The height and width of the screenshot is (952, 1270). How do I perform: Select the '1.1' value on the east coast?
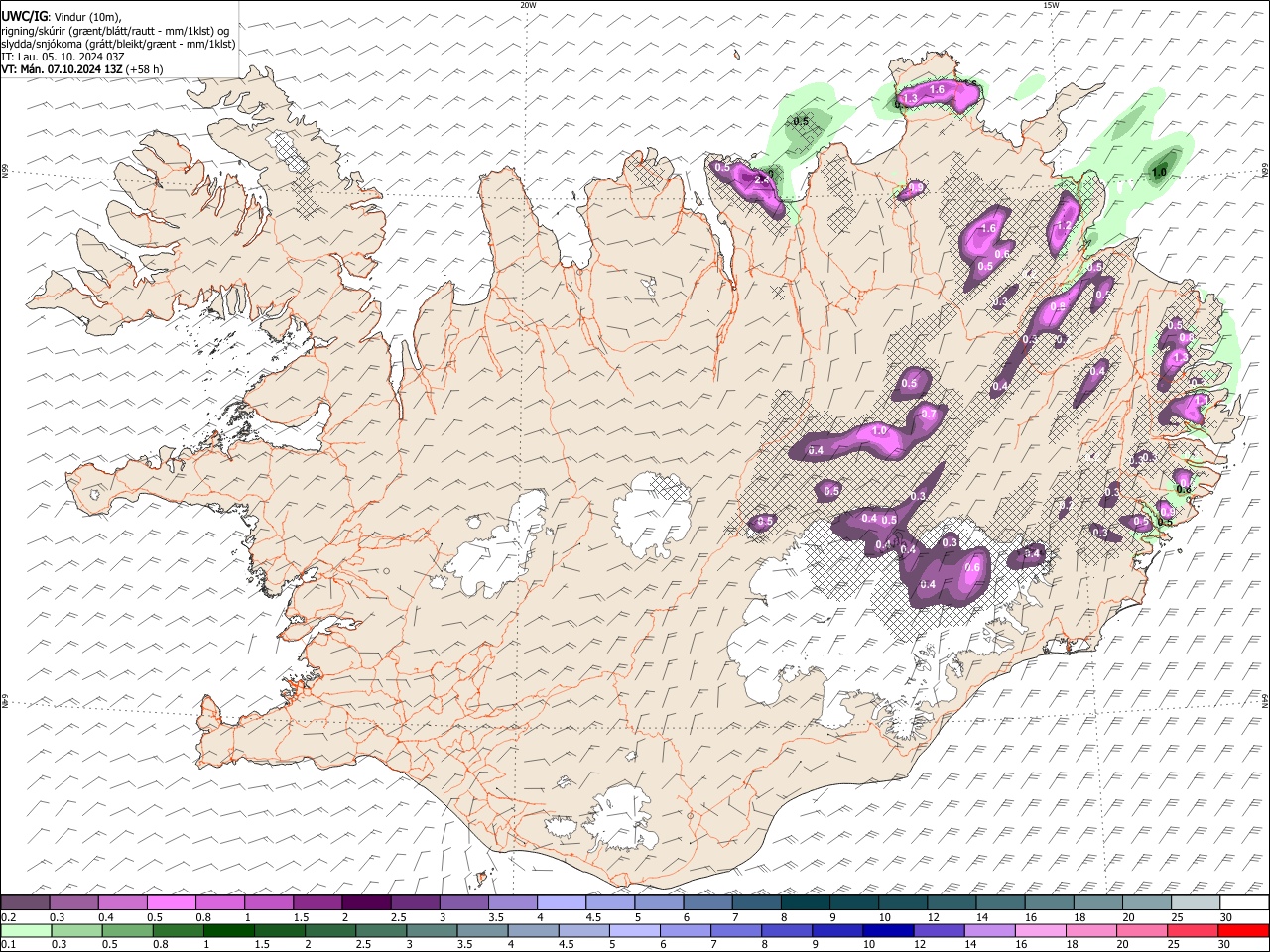[x=1200, y=401]
